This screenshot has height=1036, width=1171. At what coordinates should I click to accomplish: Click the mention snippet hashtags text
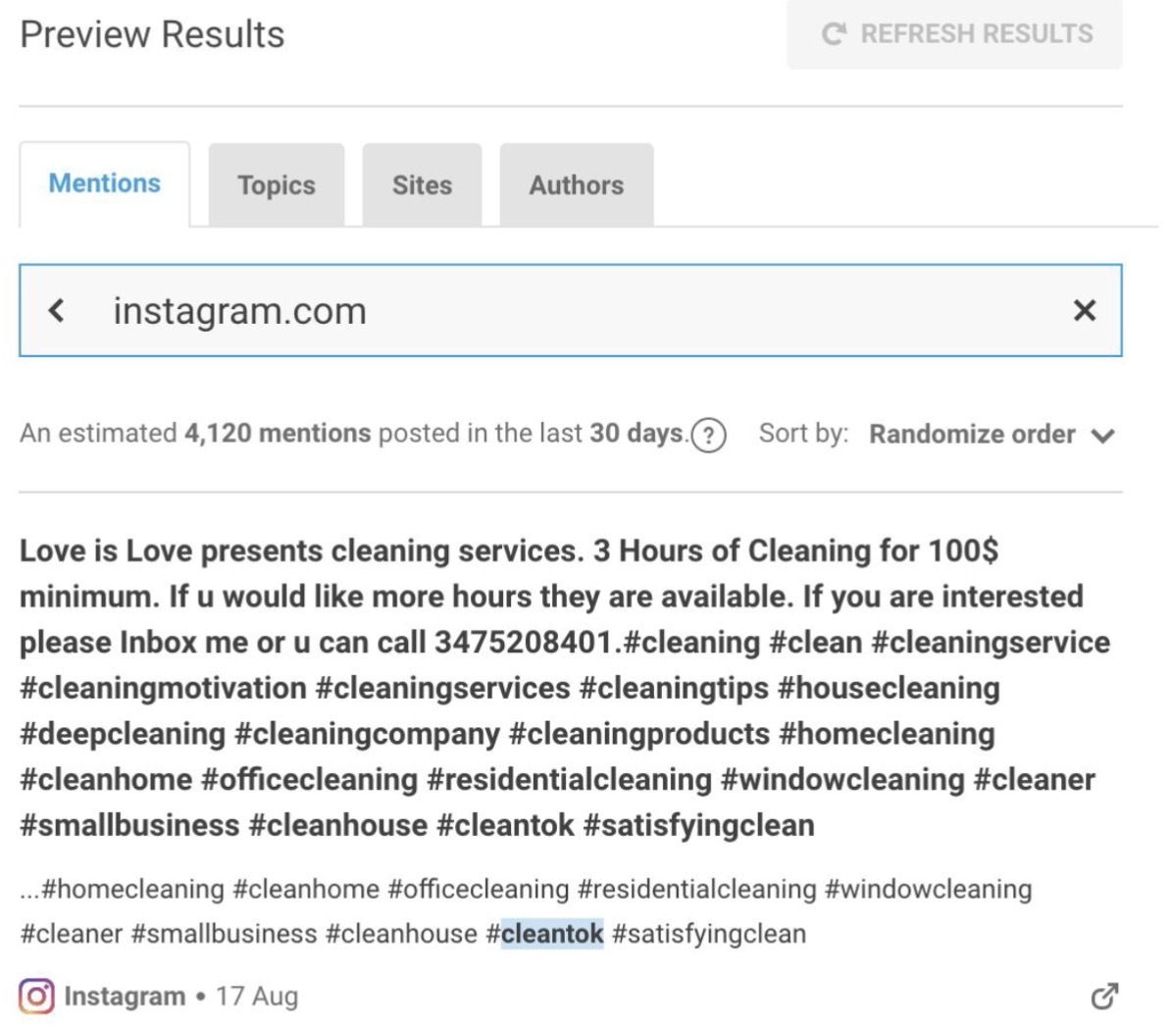tap(526, 911)
